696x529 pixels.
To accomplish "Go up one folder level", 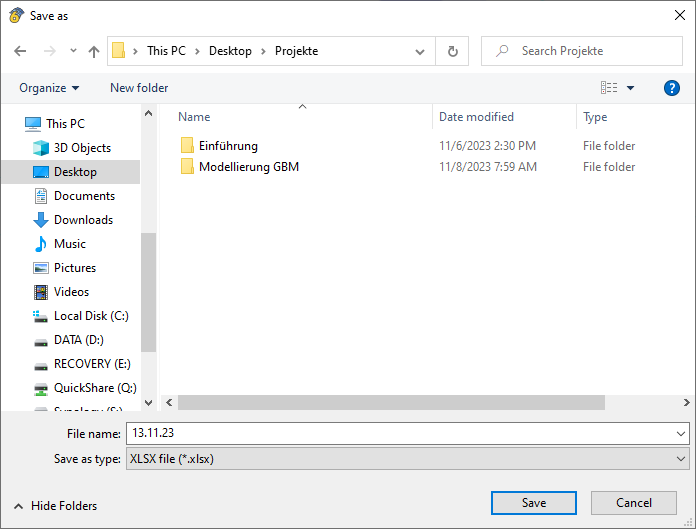I will tap(94, 51).
